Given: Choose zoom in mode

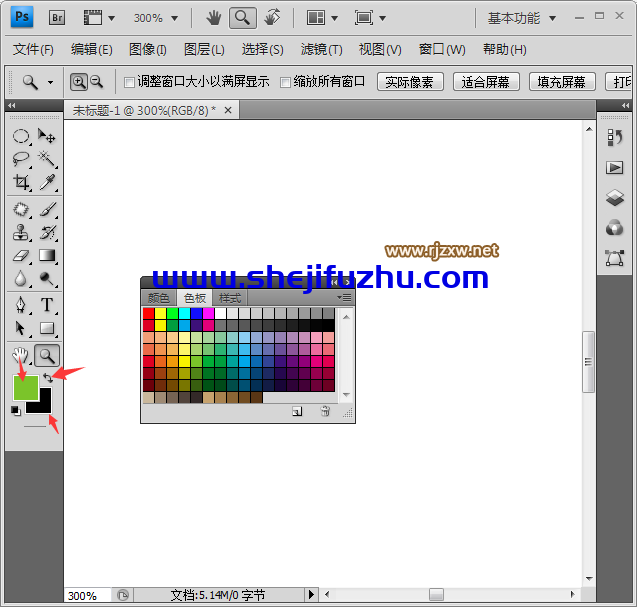Looking at the screenshot, I should coord(78,82).
